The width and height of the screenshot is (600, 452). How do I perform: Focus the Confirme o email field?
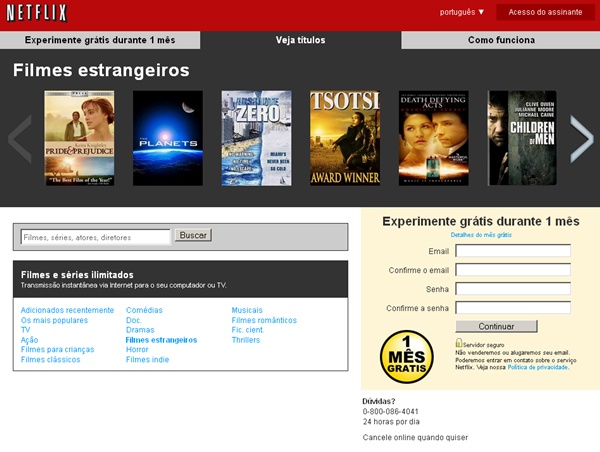click(x=513, y=270)
